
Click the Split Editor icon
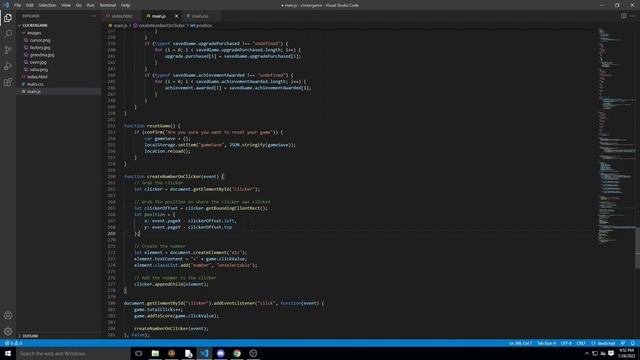point(624,16)
